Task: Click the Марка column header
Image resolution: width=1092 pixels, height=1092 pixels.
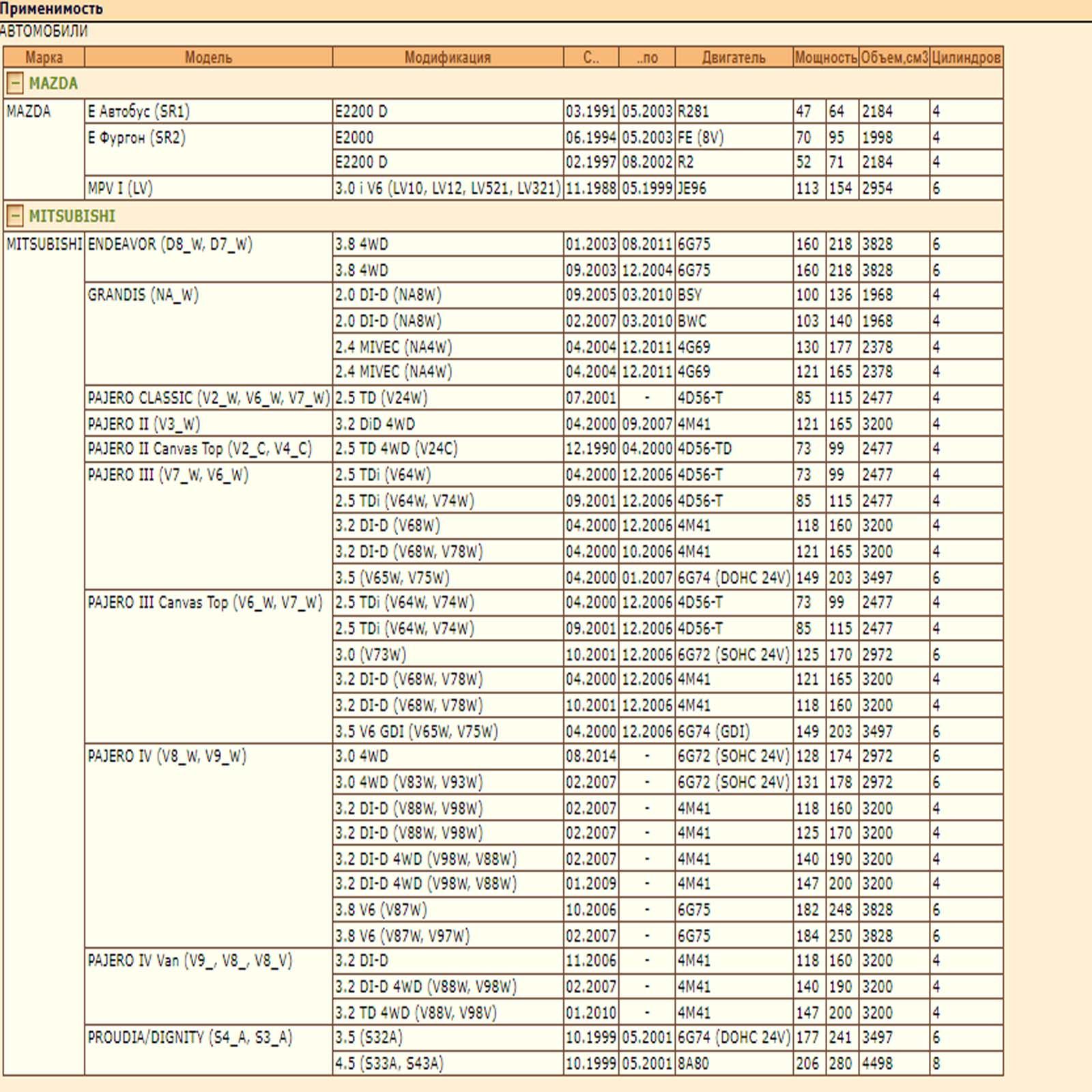Action: (44, 57)
